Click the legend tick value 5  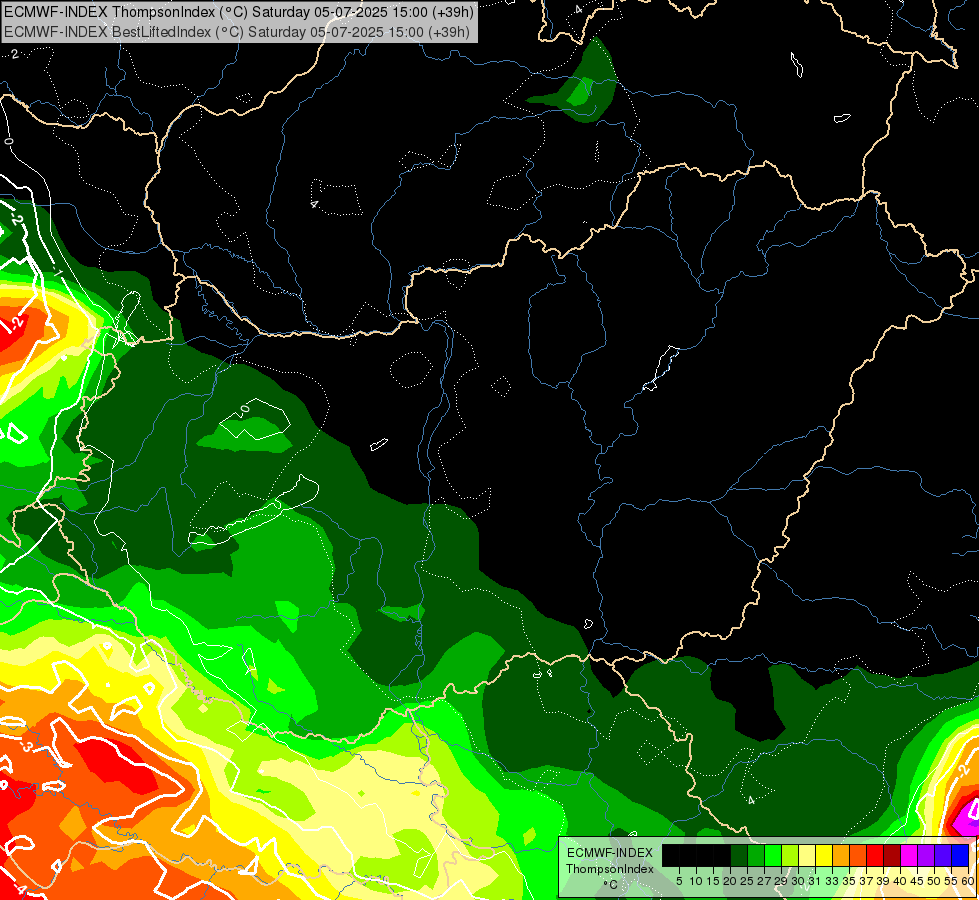[679, 881]
